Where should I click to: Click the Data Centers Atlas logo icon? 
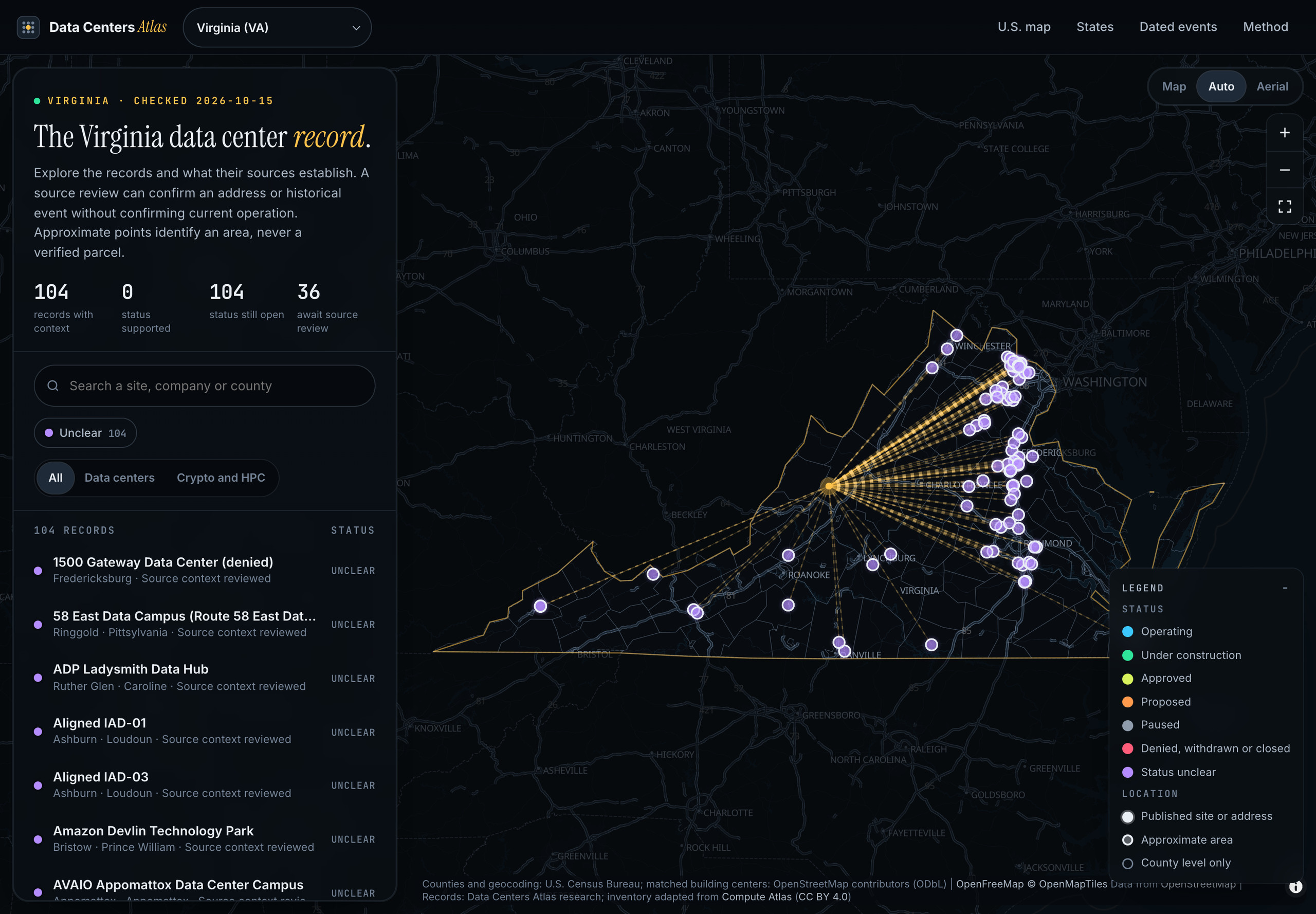[28, 27]
